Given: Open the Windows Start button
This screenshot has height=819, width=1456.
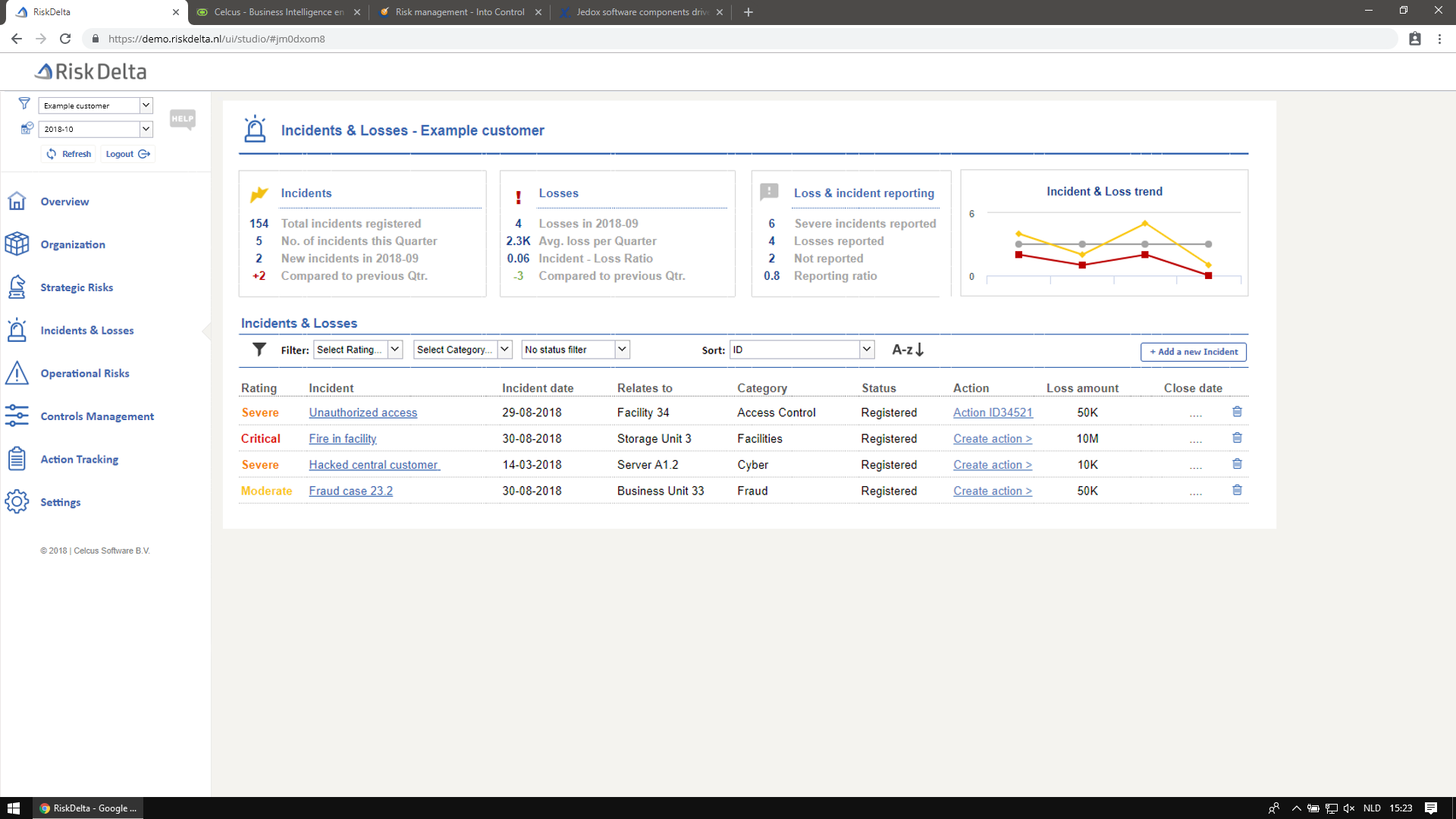Looking at the screenshot, I should pos(13,808).
